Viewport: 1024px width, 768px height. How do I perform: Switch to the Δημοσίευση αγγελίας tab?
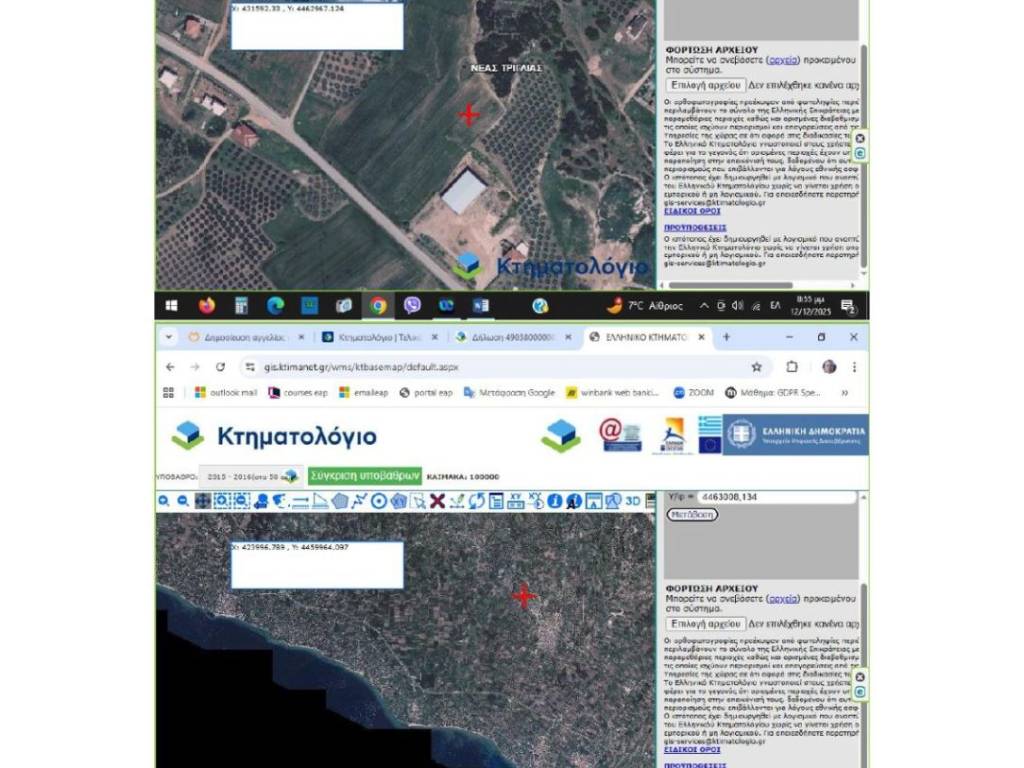click(x=245, y=338)
